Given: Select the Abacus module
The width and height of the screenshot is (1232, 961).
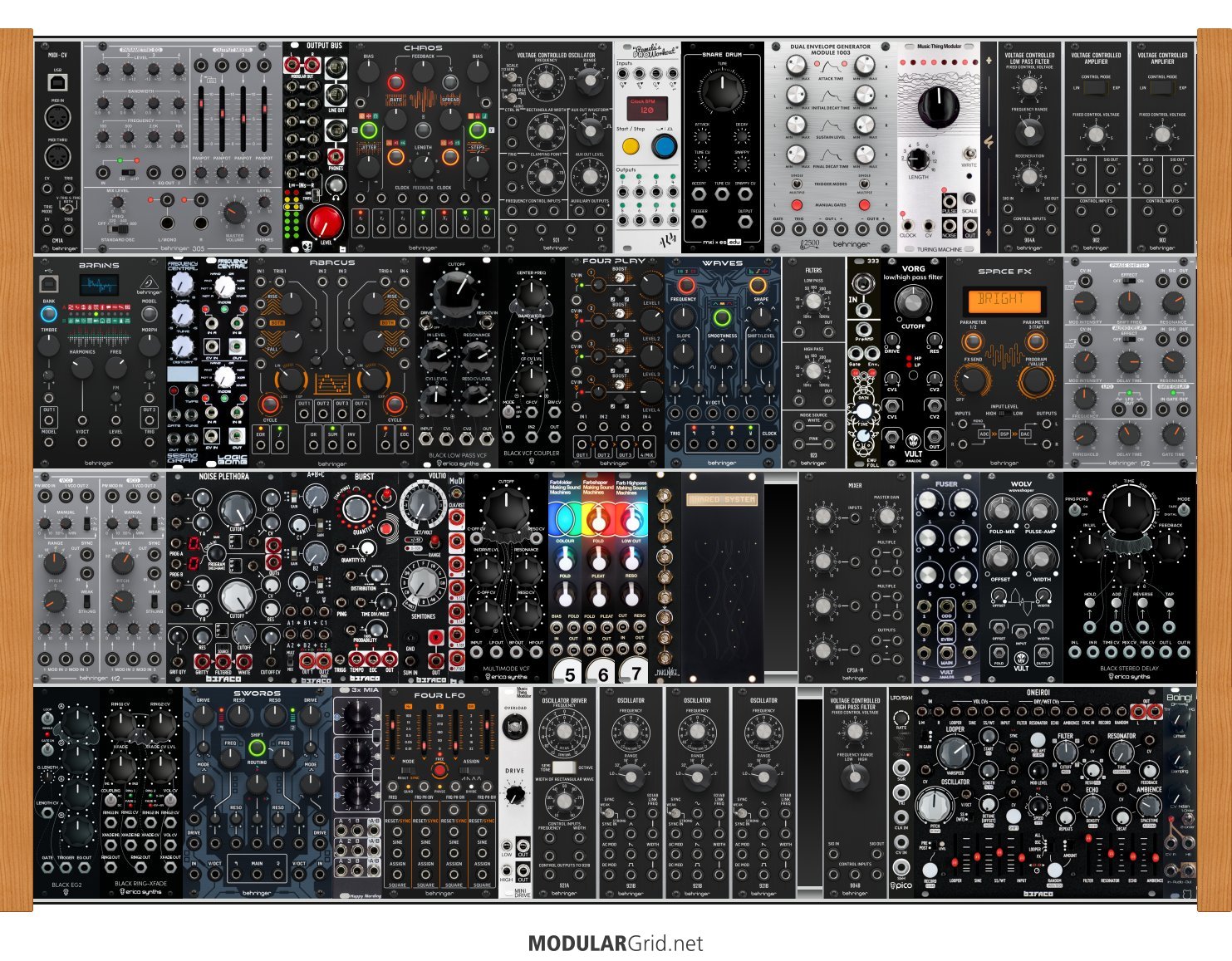Looking at the screenshot, I should point(332,361).
